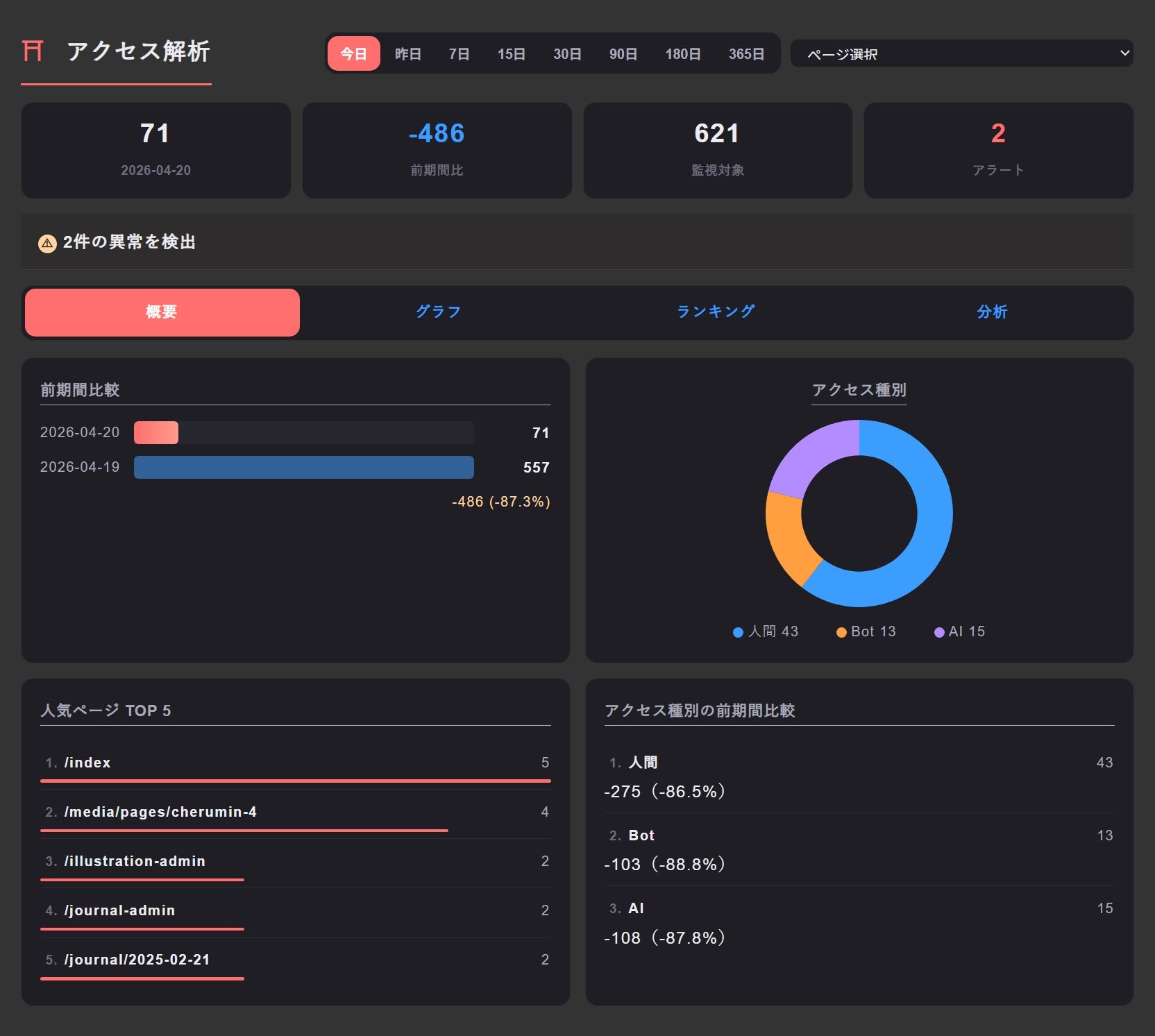The height and width of the screenshot is (1036, 1155).
Task: Click the blue 人間 legend dot
Action: click(738, 632)
